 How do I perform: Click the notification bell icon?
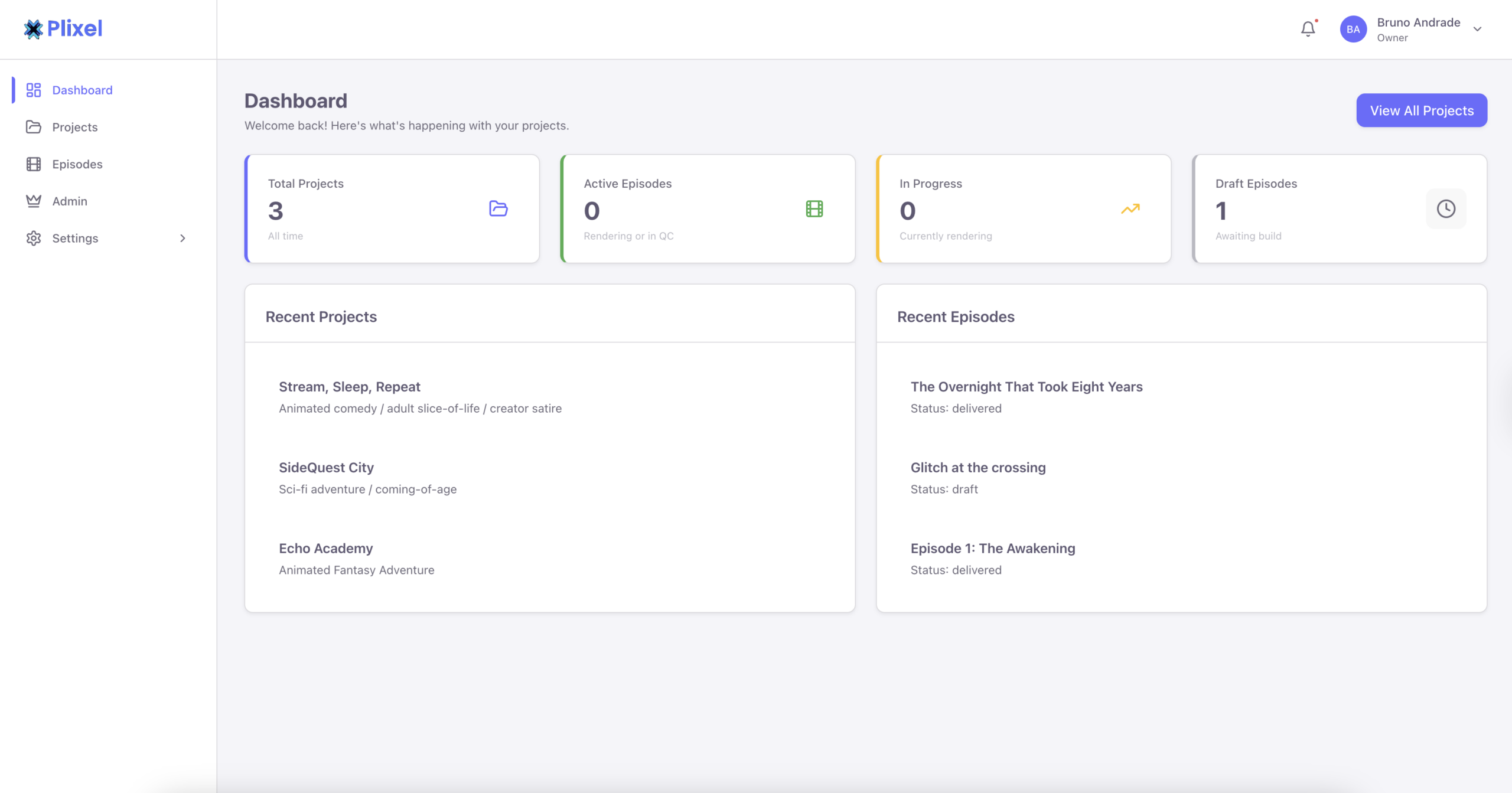click(x=1308, y=29)
